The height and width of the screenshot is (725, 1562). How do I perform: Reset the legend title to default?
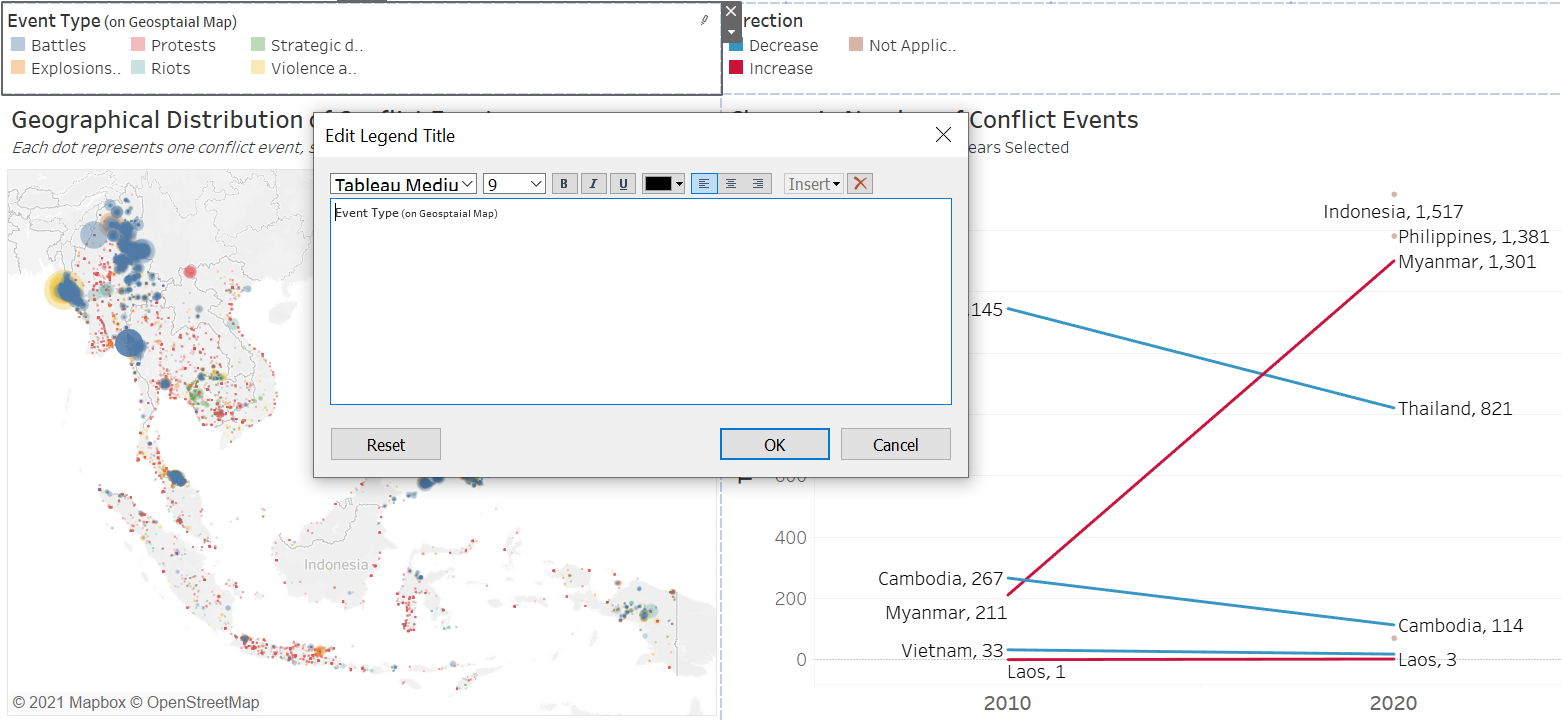point(385,445)
